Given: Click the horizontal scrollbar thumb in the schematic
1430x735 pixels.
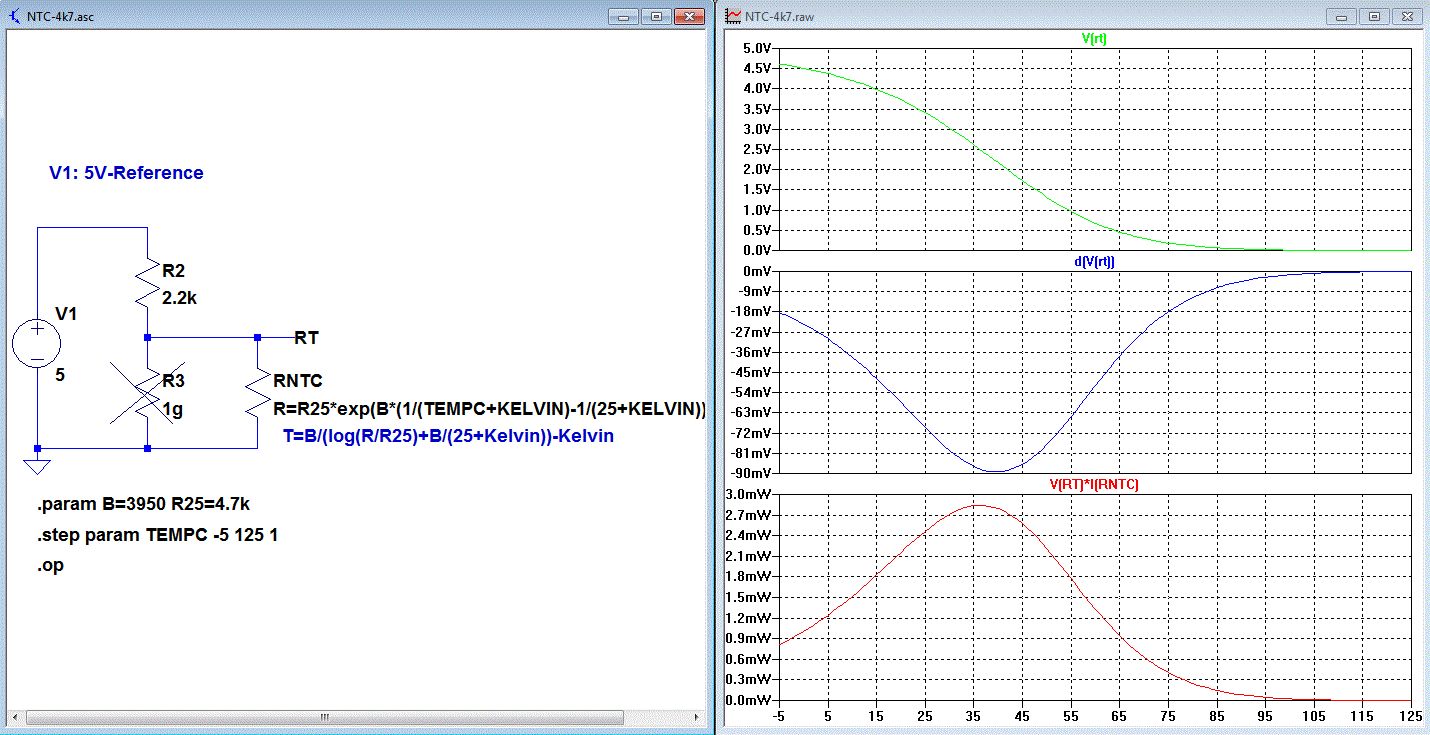Looking at the screenshot, I should point(322,718).
